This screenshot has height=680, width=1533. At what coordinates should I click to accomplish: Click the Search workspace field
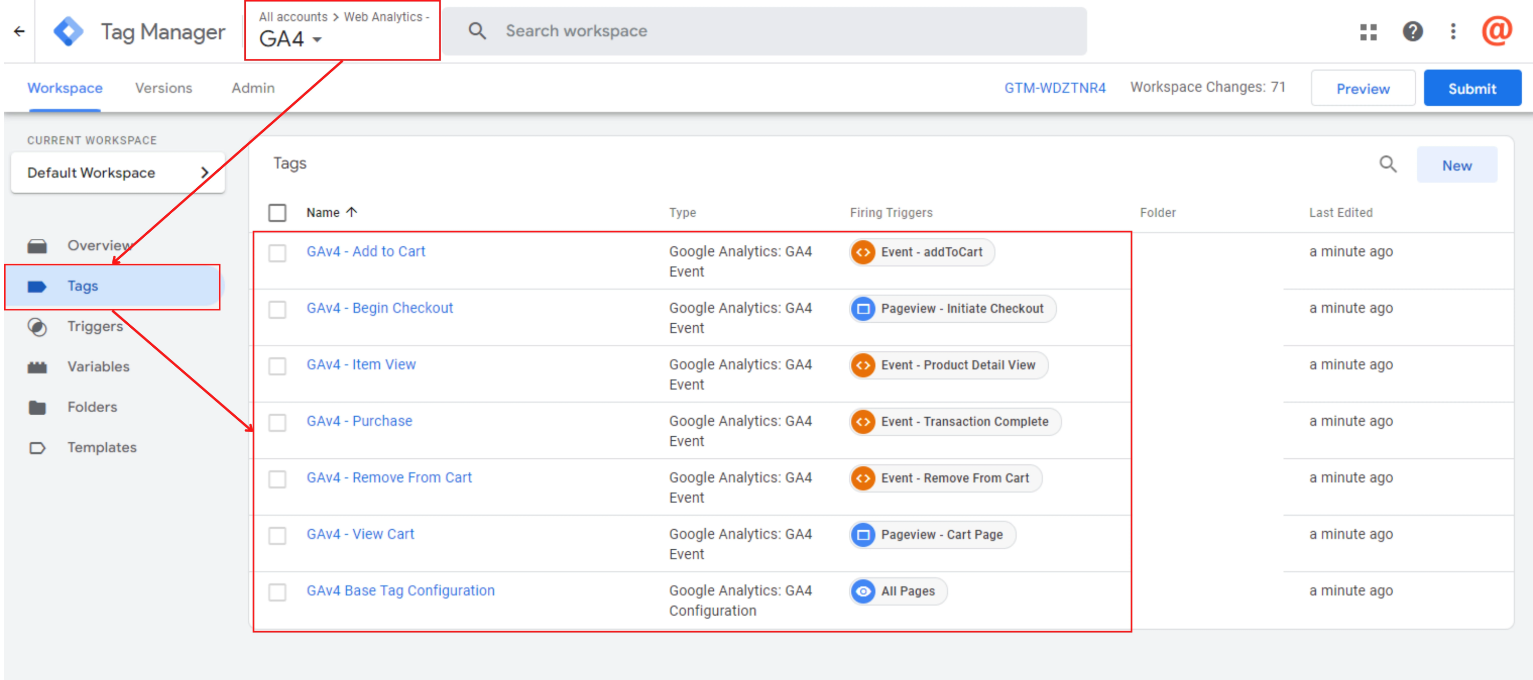point(765,32)
